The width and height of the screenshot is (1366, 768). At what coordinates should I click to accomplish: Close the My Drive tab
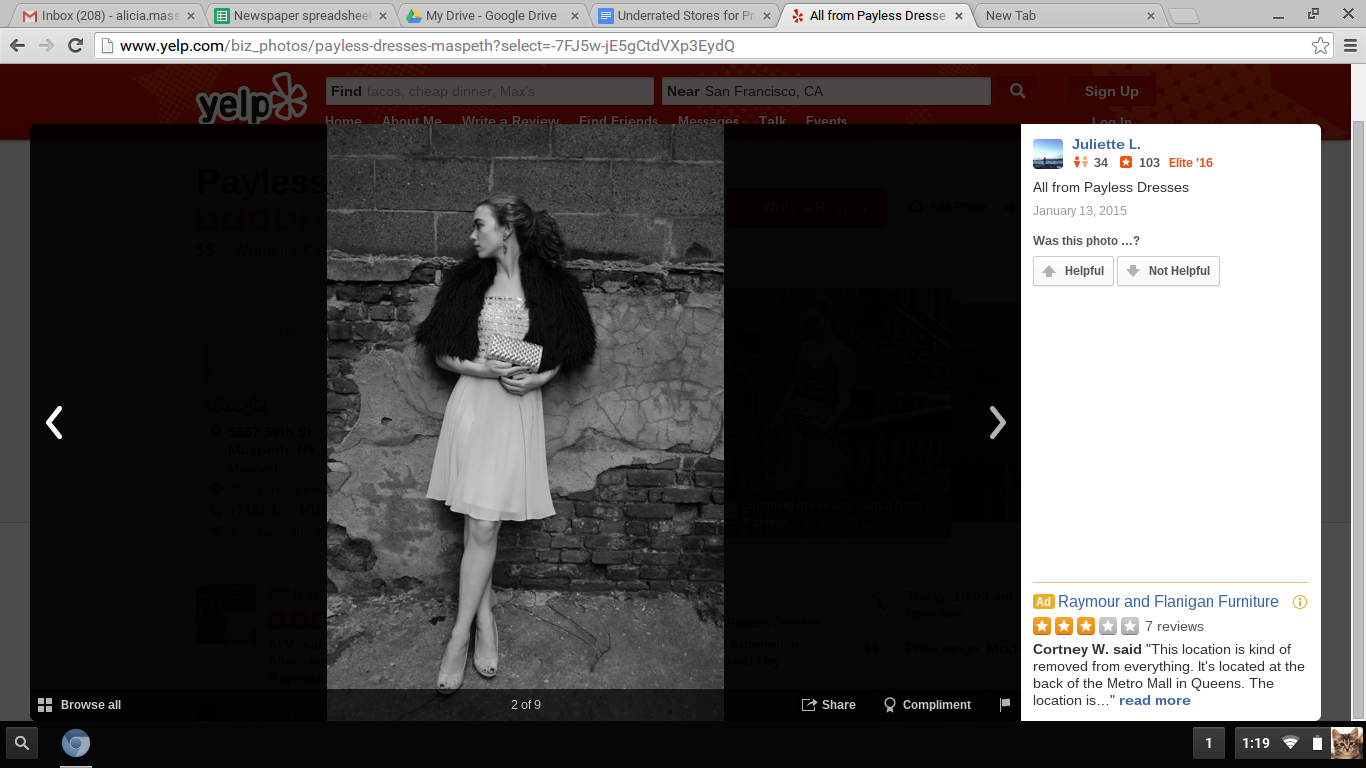coord(574,16)
